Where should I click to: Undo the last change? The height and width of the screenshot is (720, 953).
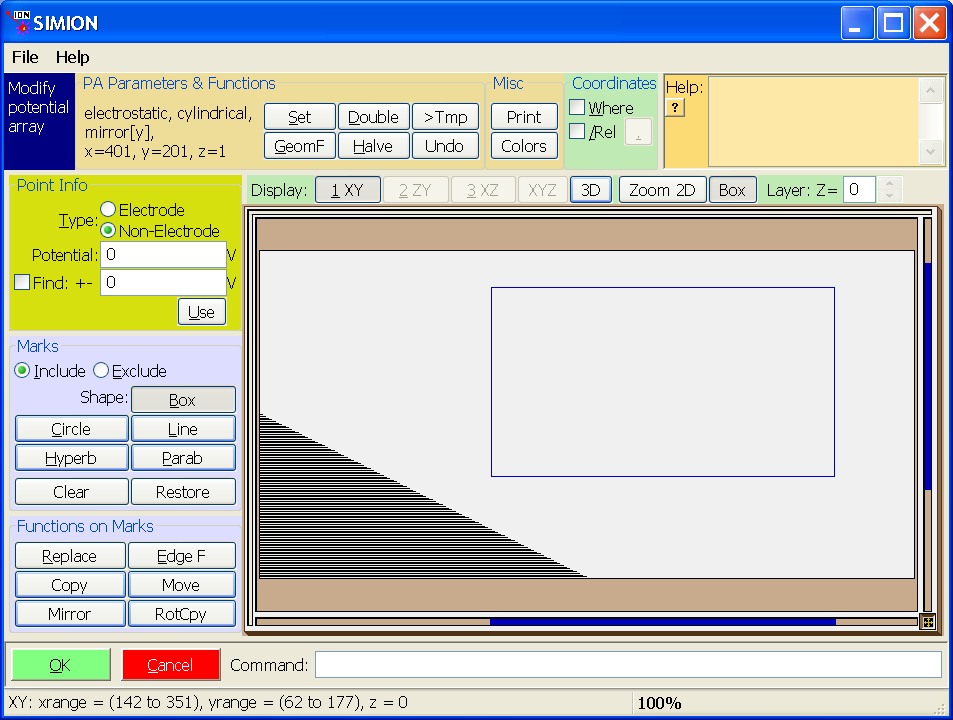[446, 146]
